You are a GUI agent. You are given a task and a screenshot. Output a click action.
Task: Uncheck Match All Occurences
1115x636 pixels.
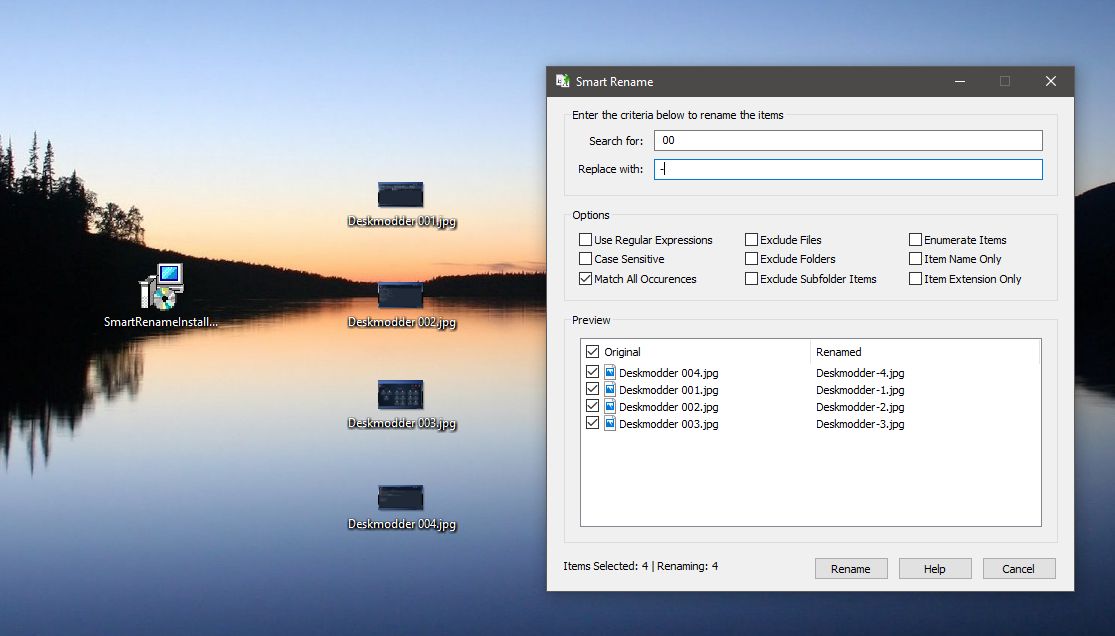[585, 279]
